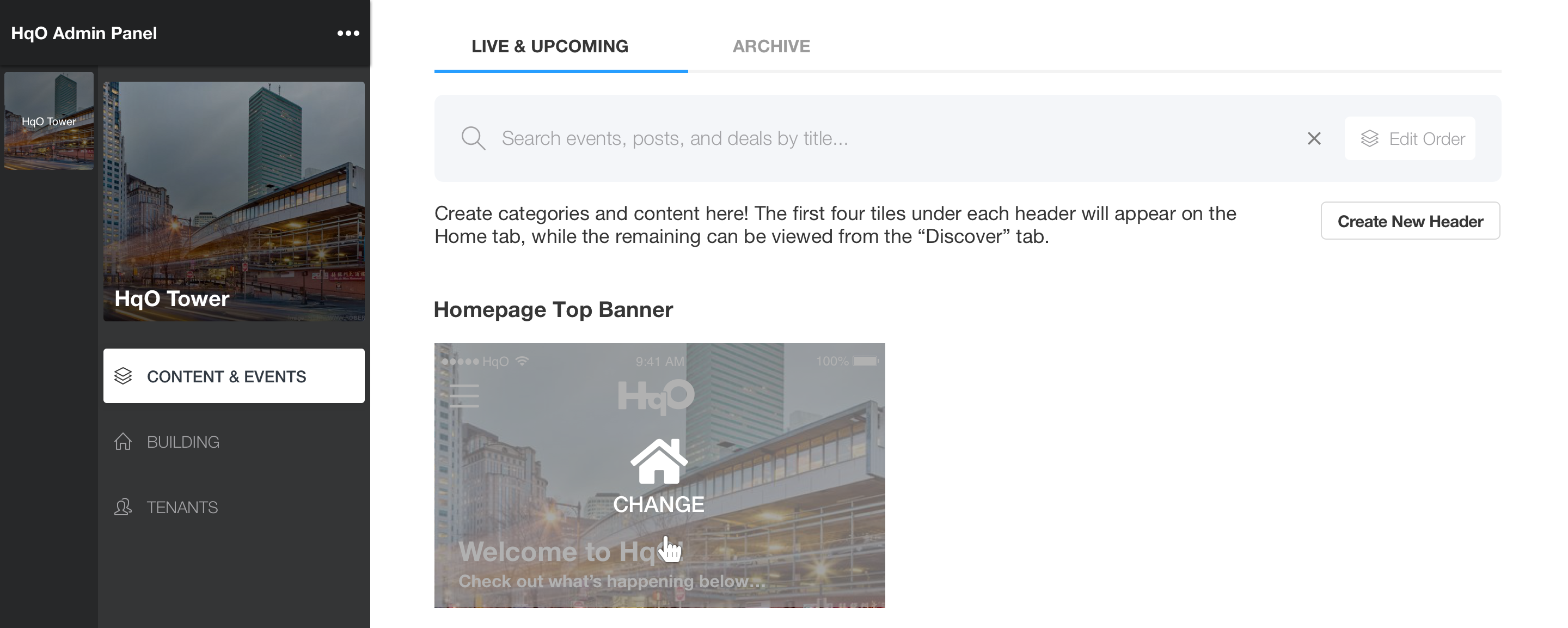Click the Create New Header button
The height and width of the screenshot is (628, 1568).
[1410, 221]
